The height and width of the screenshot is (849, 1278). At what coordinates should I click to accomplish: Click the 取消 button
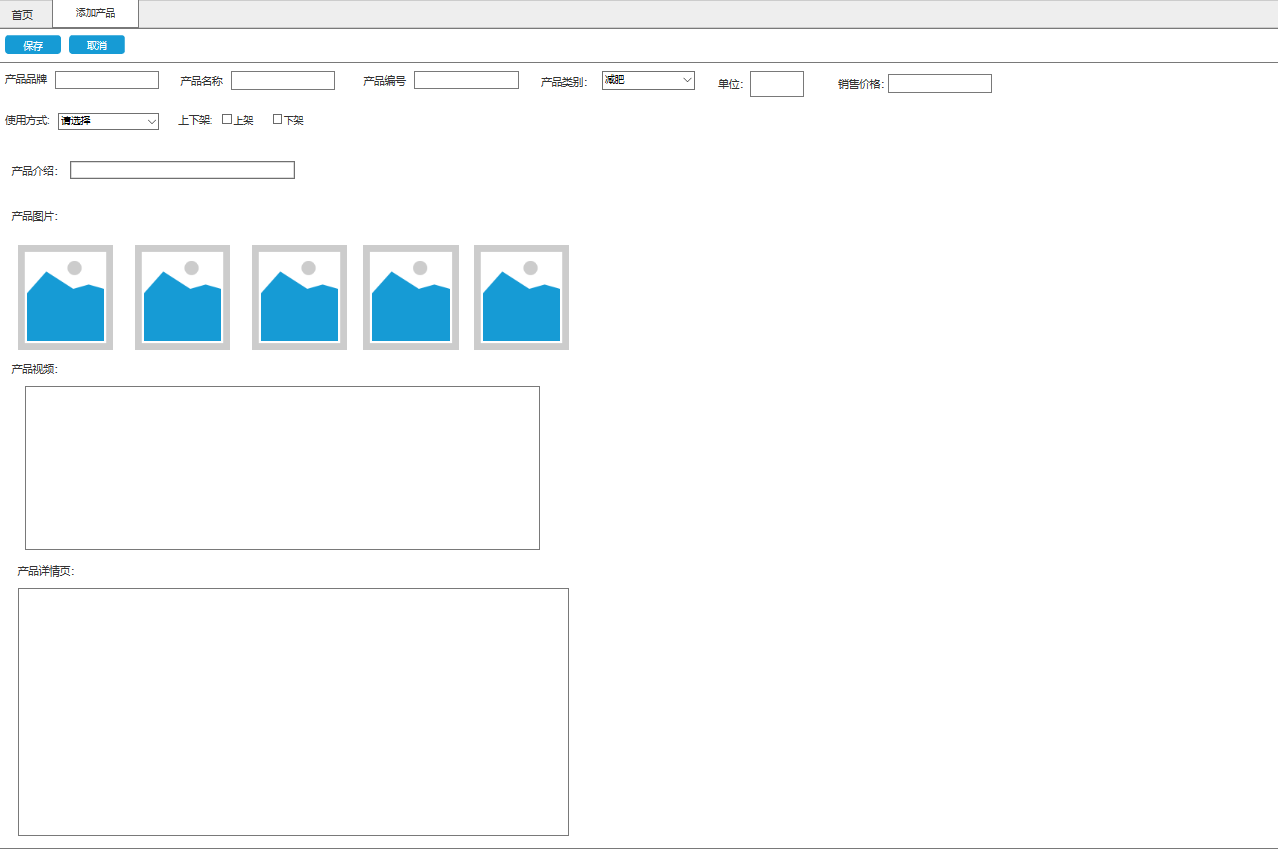click(97, 45)
